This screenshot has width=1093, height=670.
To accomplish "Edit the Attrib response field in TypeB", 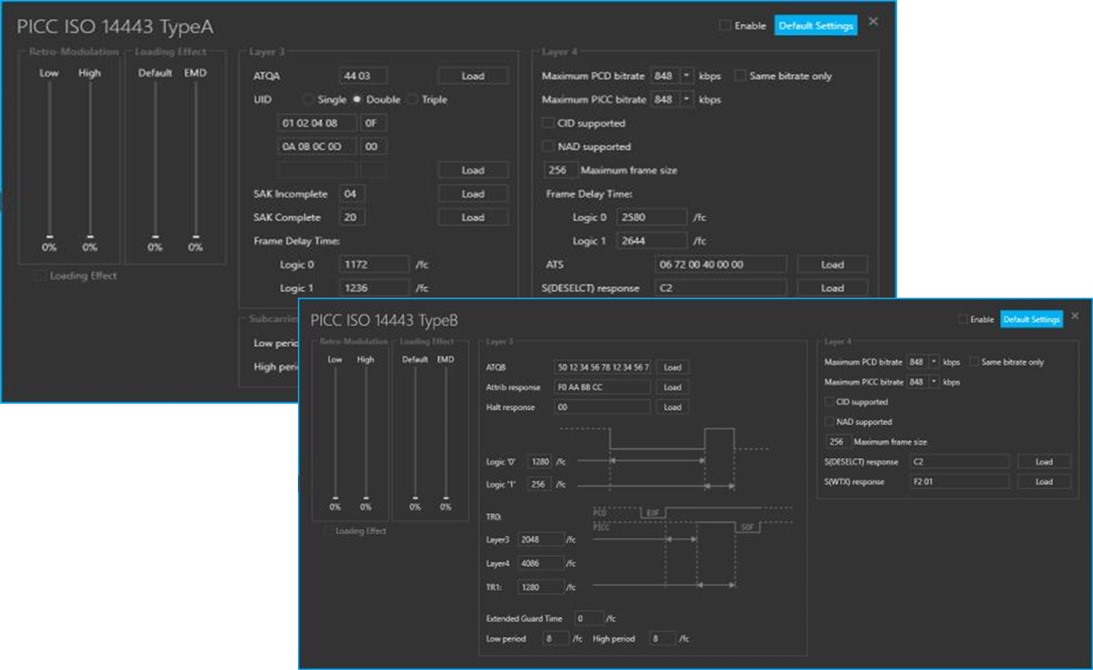I will pyautogui.click(x=602, y=387).
